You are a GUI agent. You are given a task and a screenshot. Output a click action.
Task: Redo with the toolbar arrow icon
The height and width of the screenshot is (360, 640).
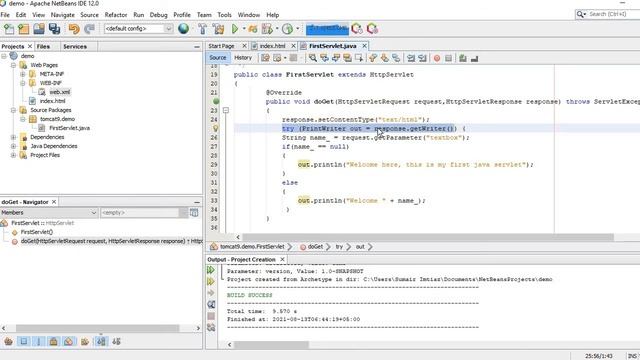coord(89,29)
